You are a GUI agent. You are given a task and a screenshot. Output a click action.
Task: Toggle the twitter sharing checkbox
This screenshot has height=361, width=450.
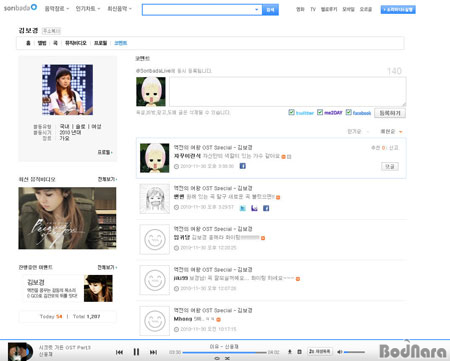pos(291,112)
